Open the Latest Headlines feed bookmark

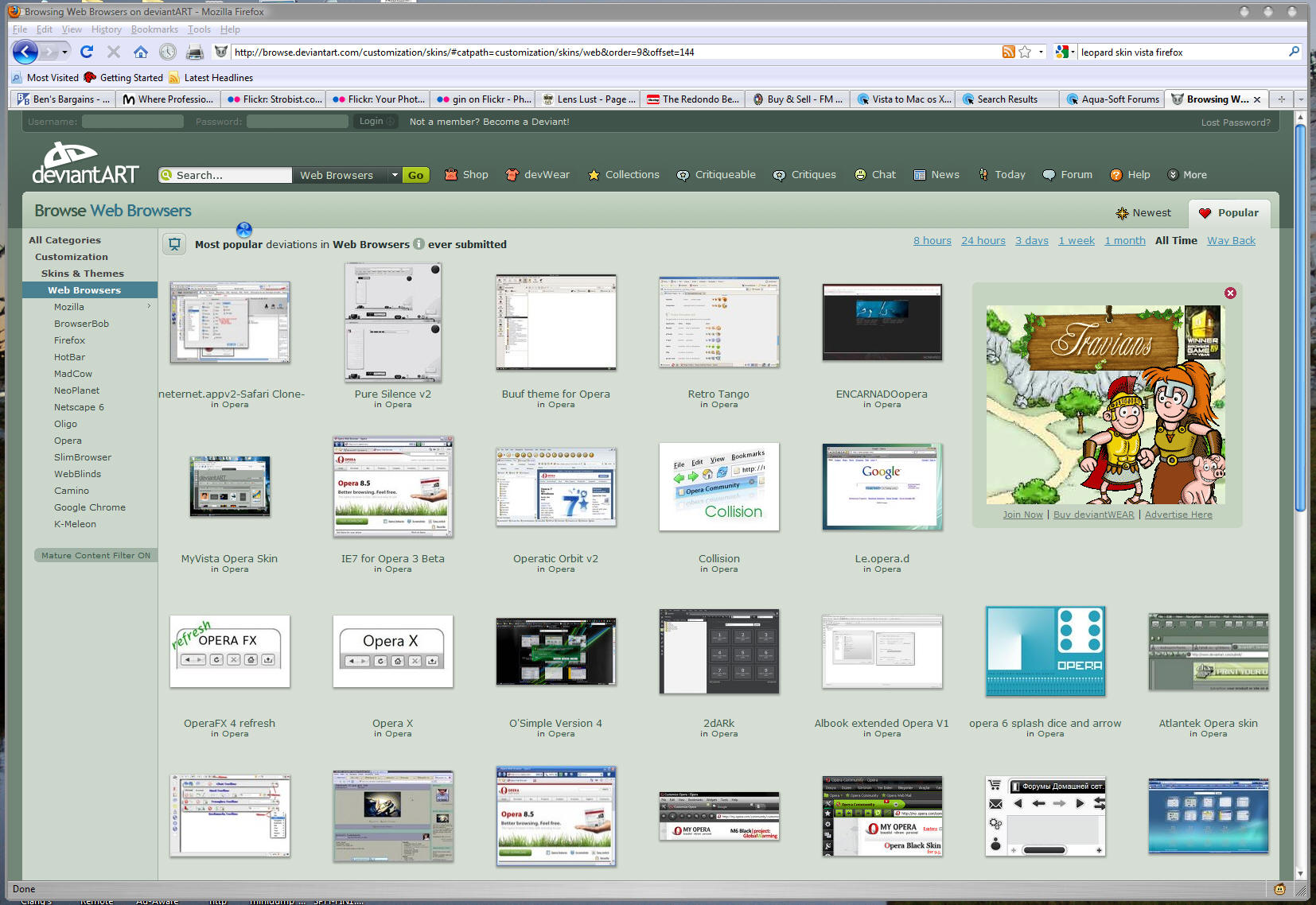211,78
